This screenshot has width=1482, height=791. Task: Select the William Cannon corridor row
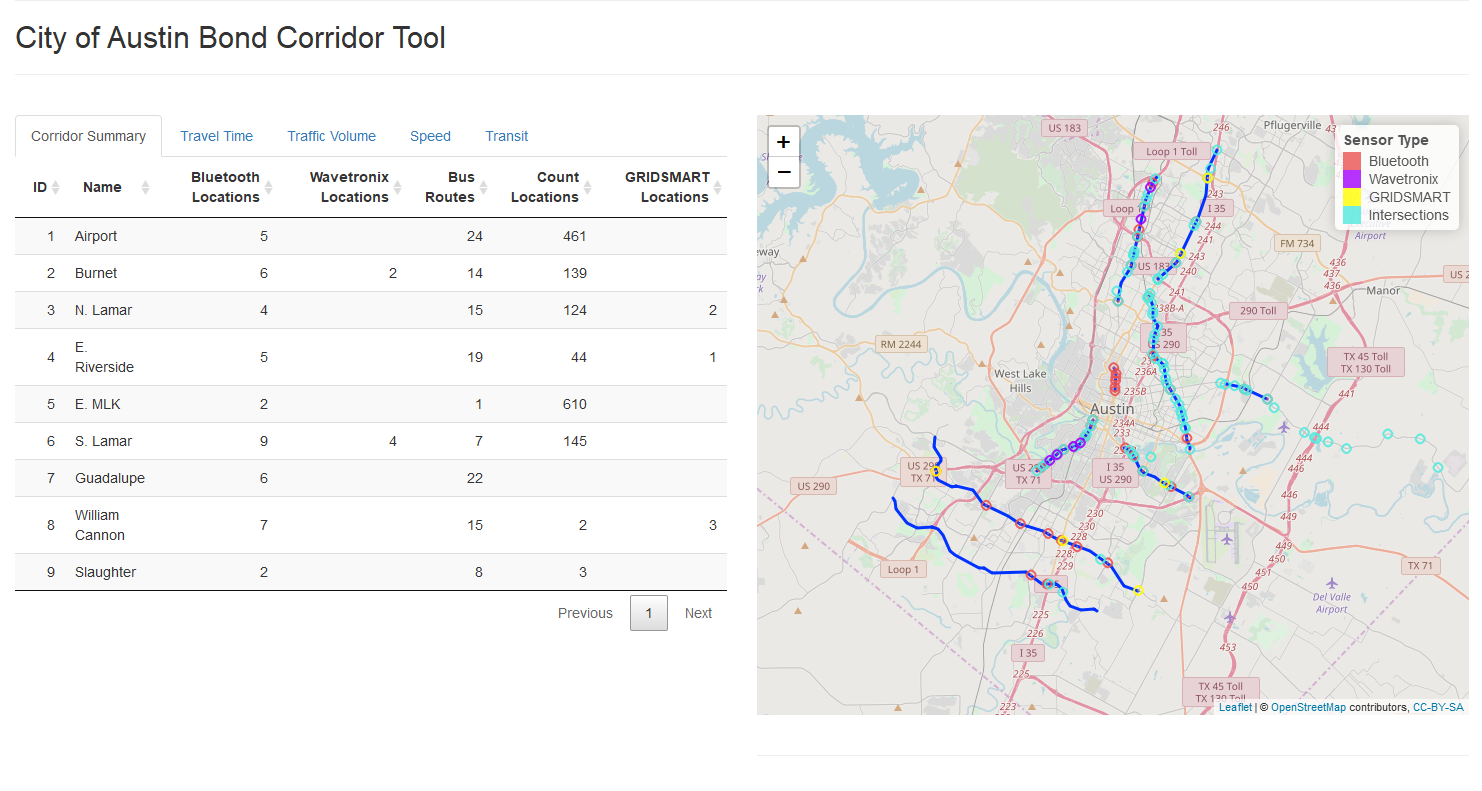click(x=371, y=525)
